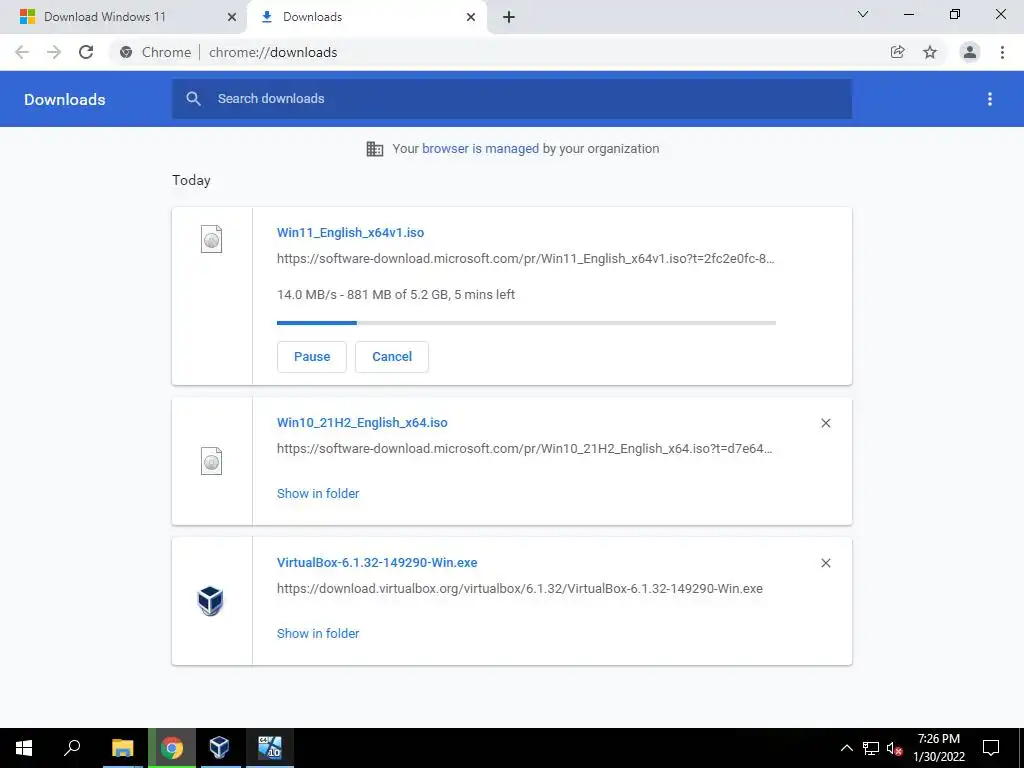
Task: Open Windows taskbar search
Action: tap(72, 748)
